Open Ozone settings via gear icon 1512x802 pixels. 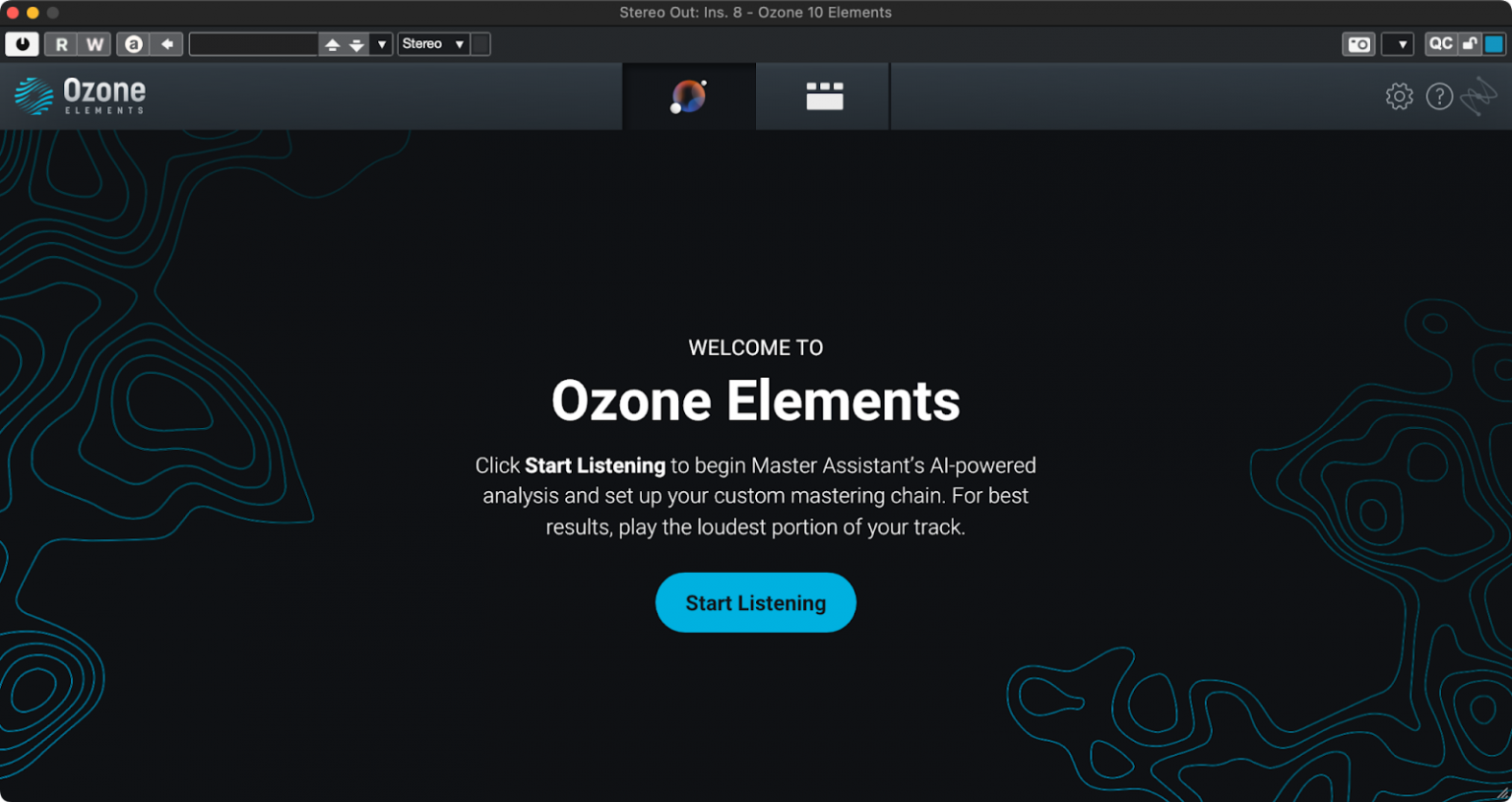(1399, 96)
